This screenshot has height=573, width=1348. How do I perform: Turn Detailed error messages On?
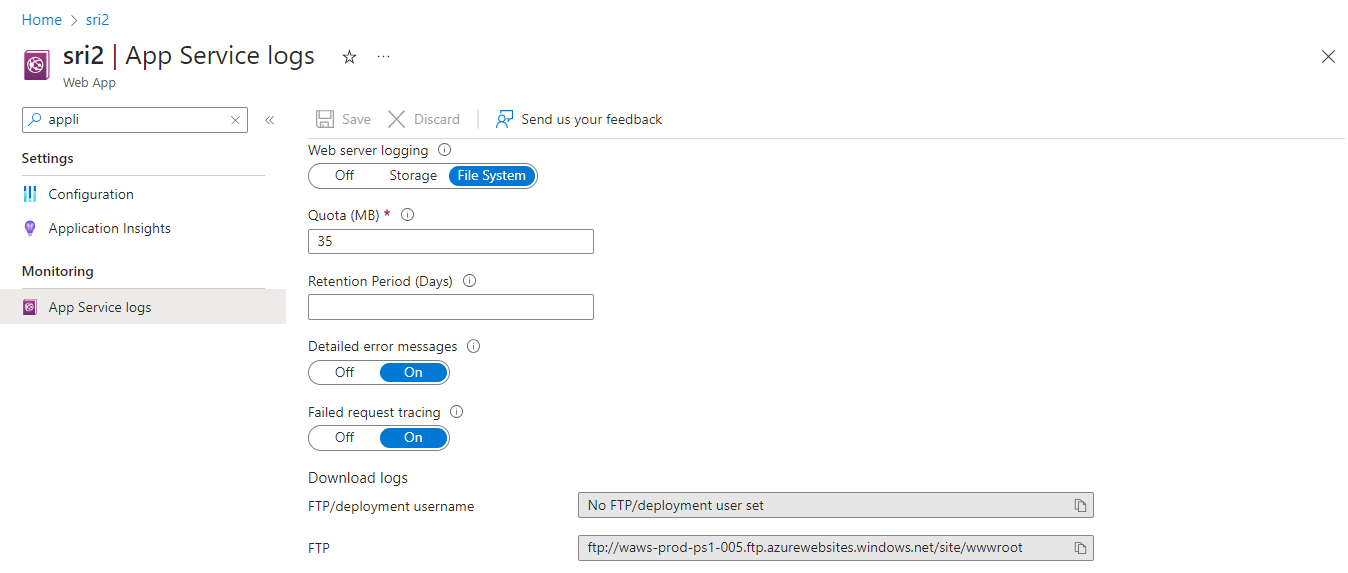point(413,373)
